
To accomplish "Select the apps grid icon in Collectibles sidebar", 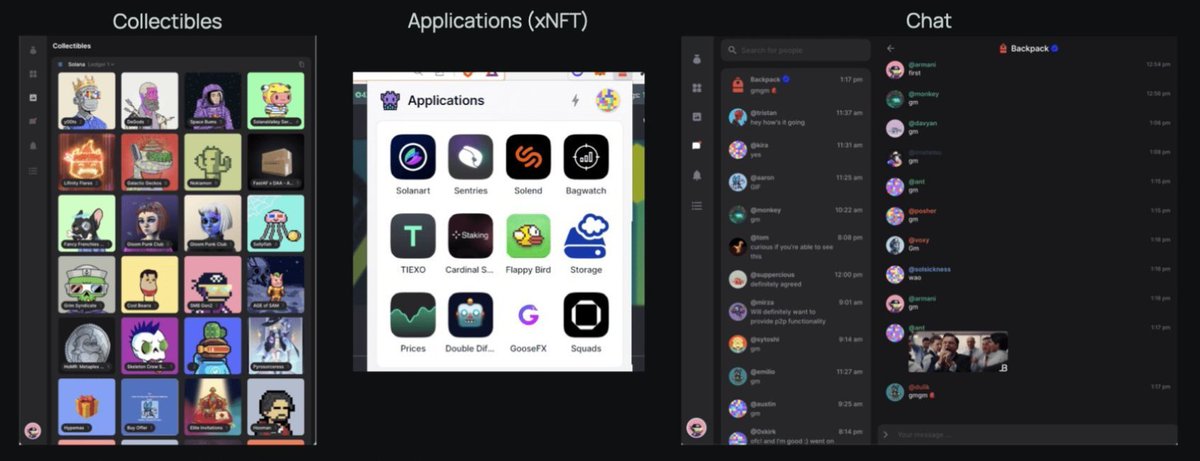I will 33,74.
